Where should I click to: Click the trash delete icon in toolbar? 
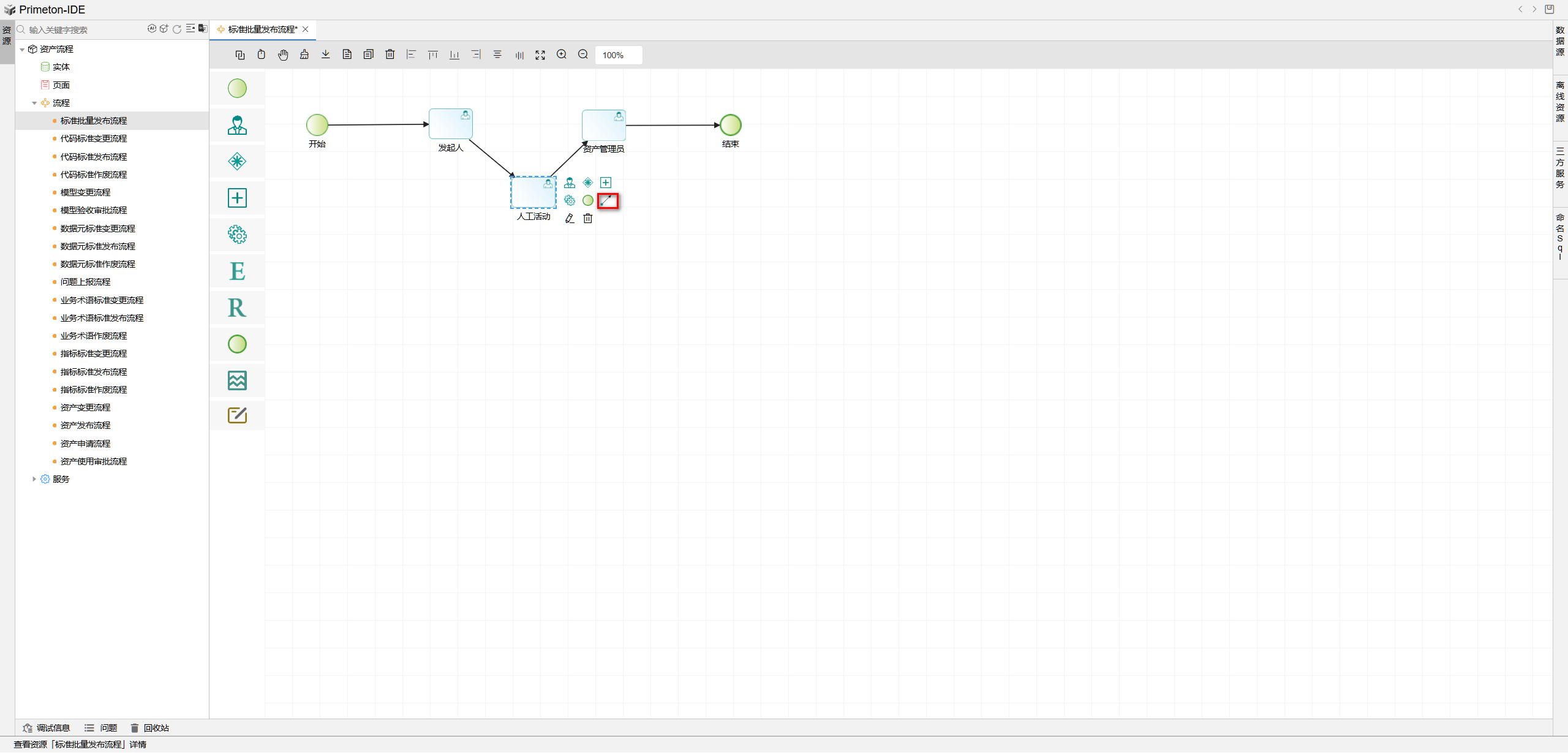[x=390, y=55]
